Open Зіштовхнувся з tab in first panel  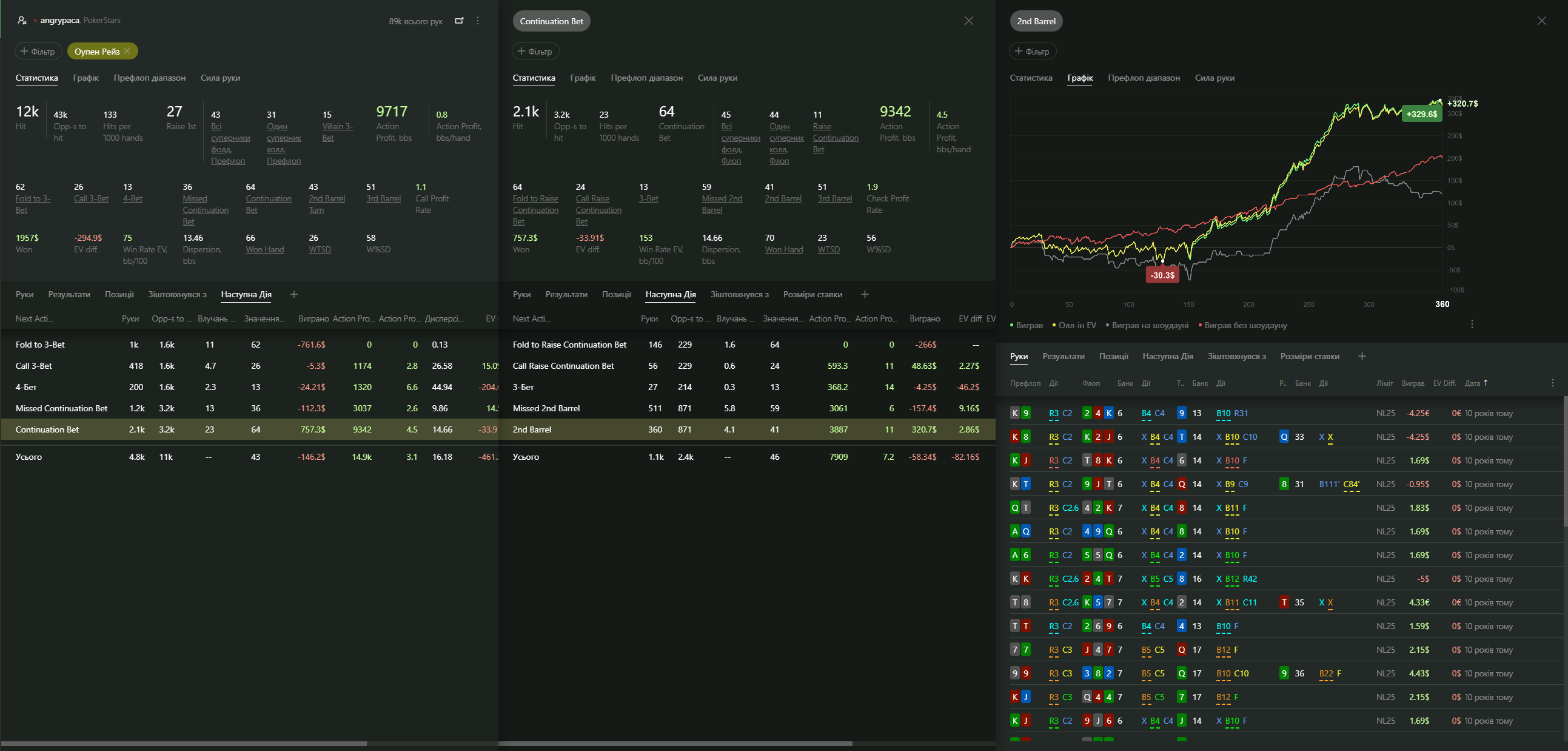[x=177, y=294]
